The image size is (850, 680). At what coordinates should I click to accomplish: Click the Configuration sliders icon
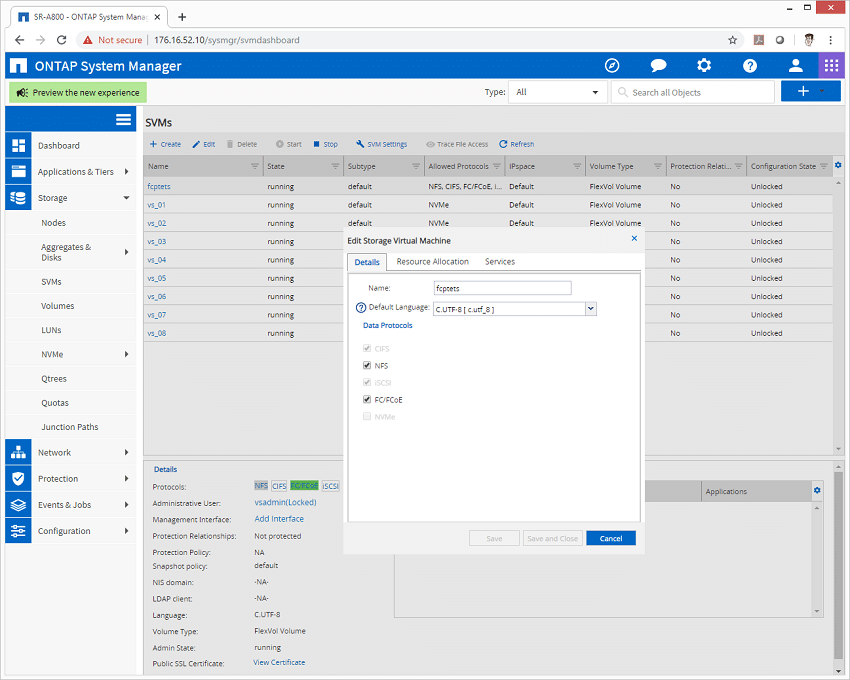[18, 531]
